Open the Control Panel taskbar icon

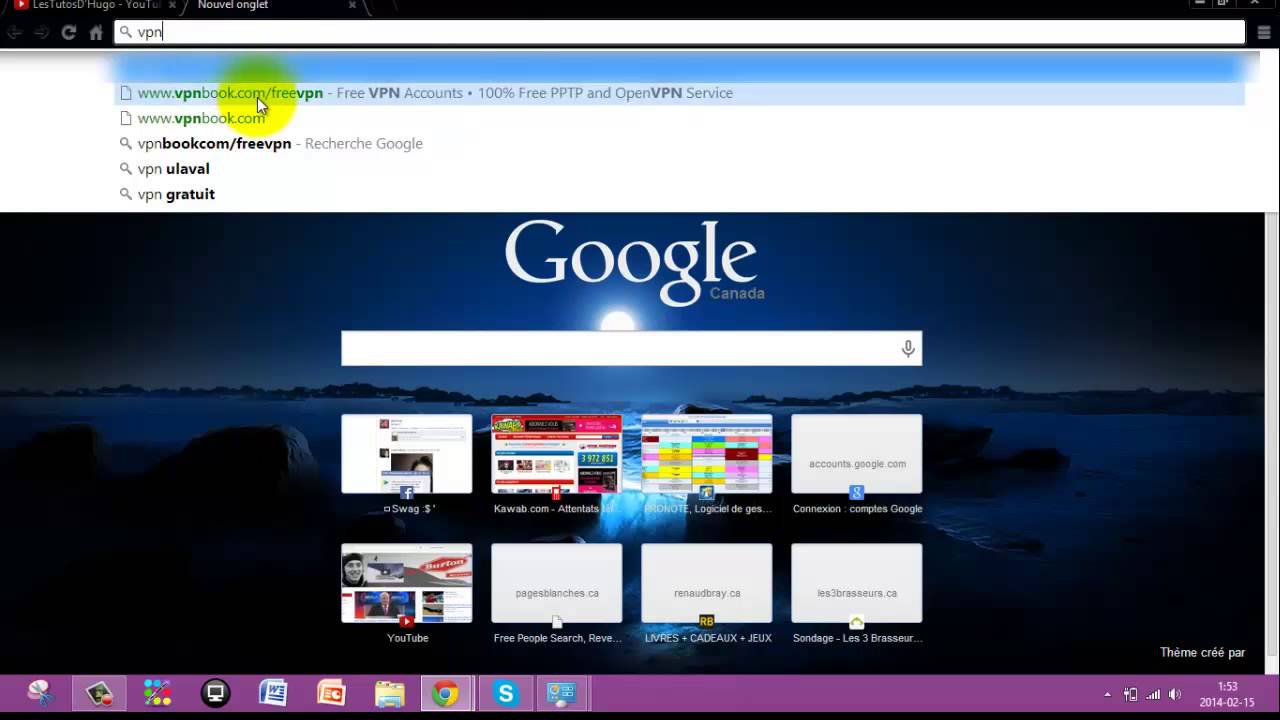pyautogui.click(x=561, y=693)
